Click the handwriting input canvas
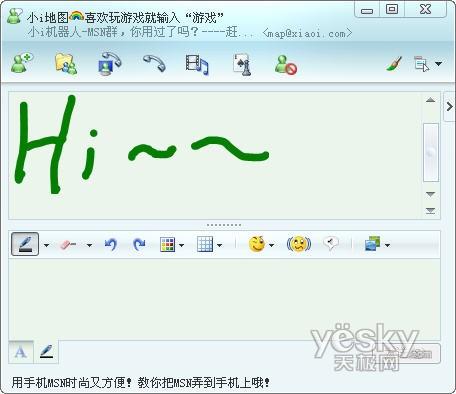Viewport: 456px width, 394px height. click(224, 299)
